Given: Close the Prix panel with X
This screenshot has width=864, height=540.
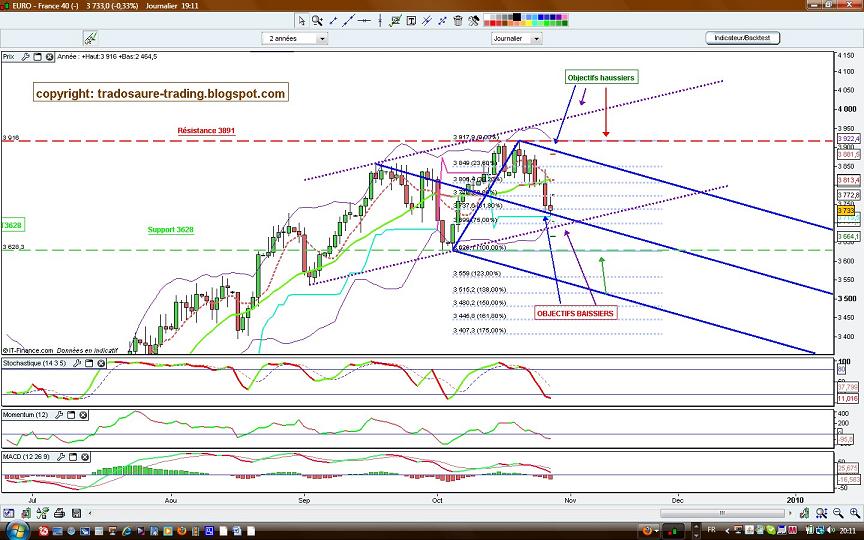Looking at the screenshot, I should [x=49, y=57].
